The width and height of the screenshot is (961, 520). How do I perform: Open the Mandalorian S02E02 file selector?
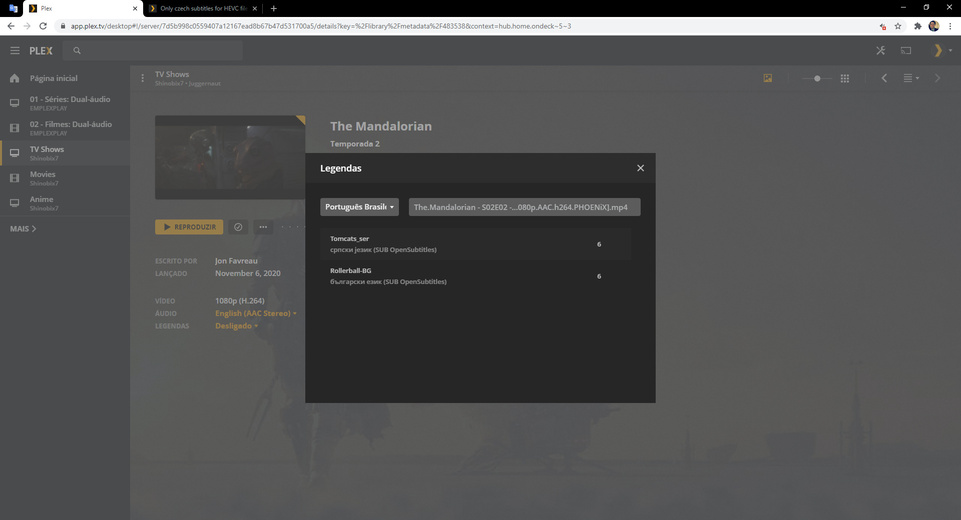coord(525,207)
